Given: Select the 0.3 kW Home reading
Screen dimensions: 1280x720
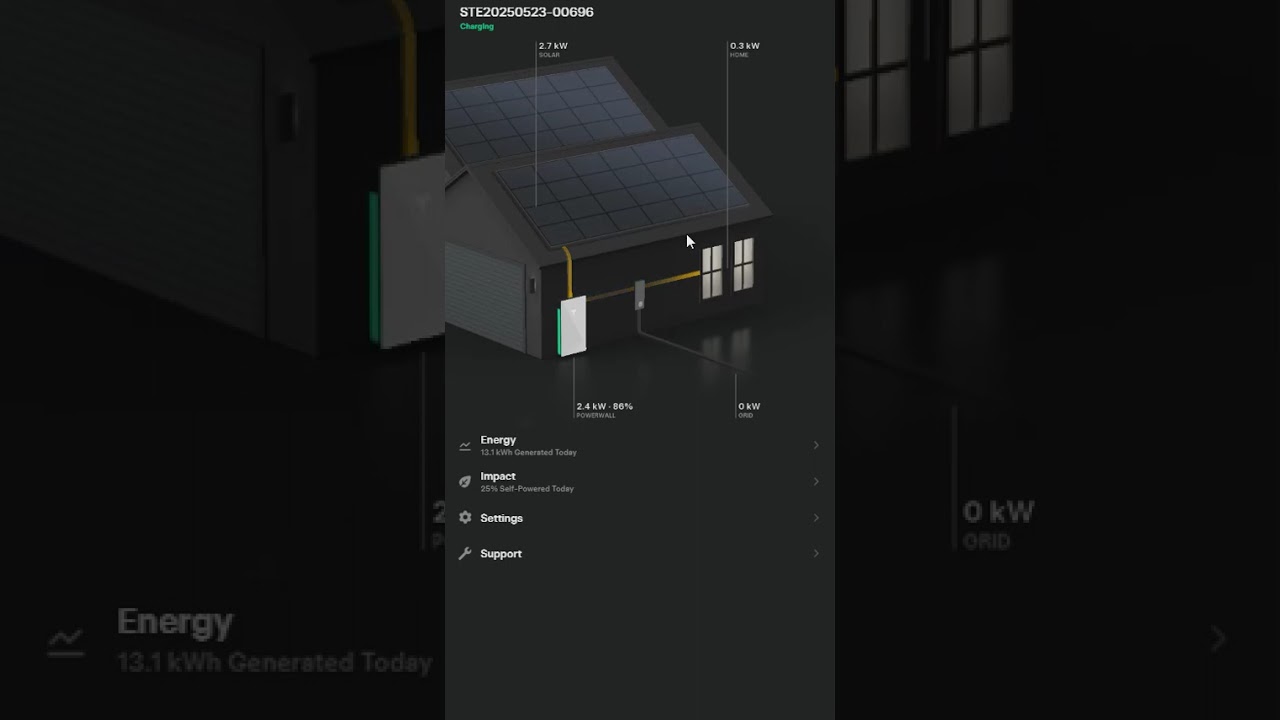Looking at the screenshot, I should click(x=745, y=49).
